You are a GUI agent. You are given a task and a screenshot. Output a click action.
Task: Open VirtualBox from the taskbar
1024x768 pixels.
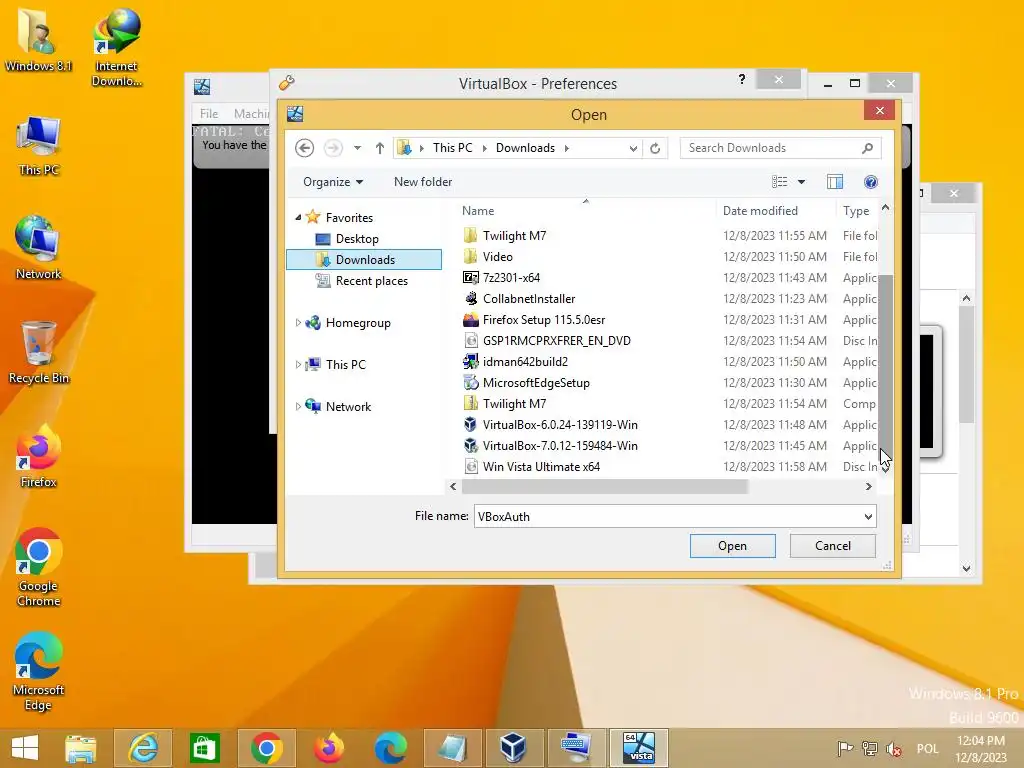tap(513, 748)
